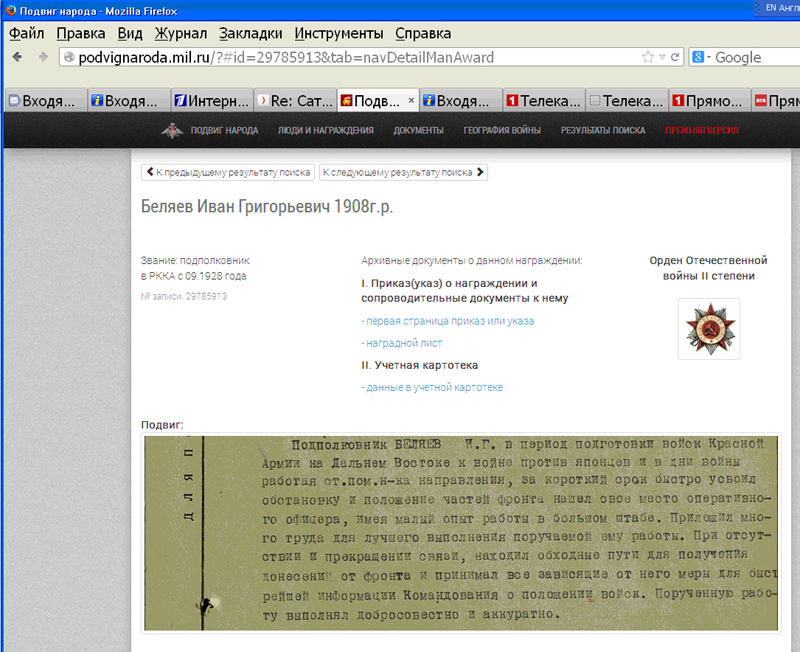The width and height of the screenshot is (800, 652).
Task: Open the Google search engine selector
Action: (701, 57)
